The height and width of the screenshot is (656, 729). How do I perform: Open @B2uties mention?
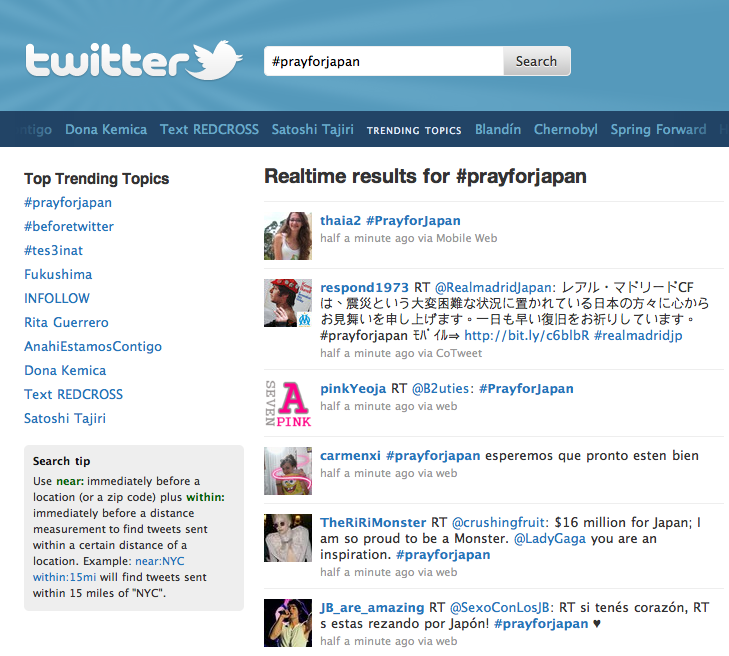point(440,389)
